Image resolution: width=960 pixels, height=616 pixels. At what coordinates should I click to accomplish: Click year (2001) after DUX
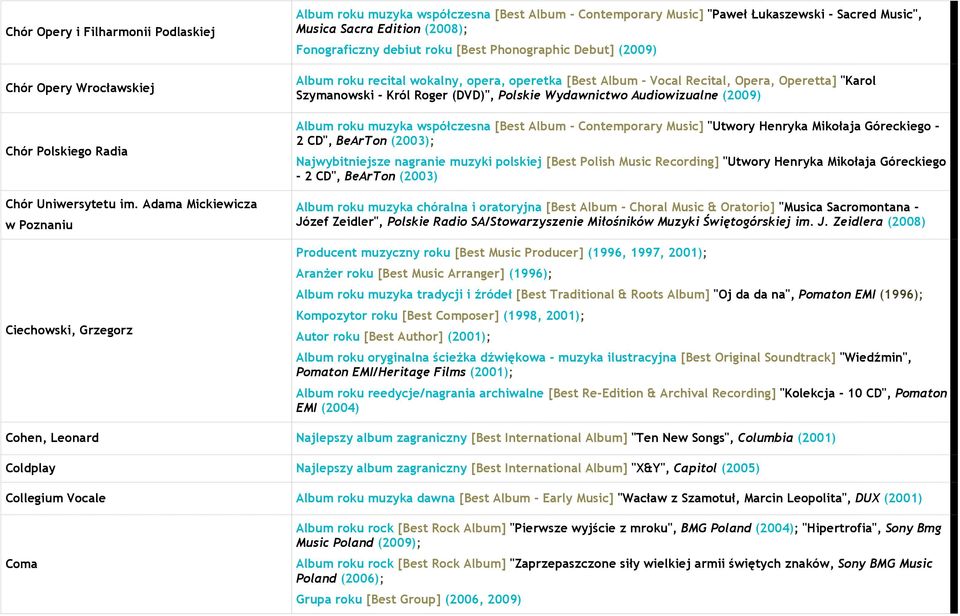pyautogui.click(x=903, y=498)
